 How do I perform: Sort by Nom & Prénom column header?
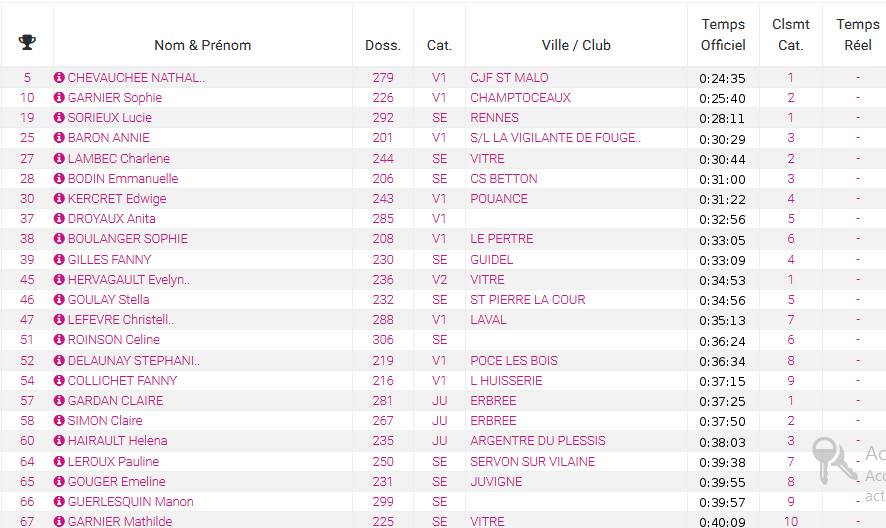point(202,45)
